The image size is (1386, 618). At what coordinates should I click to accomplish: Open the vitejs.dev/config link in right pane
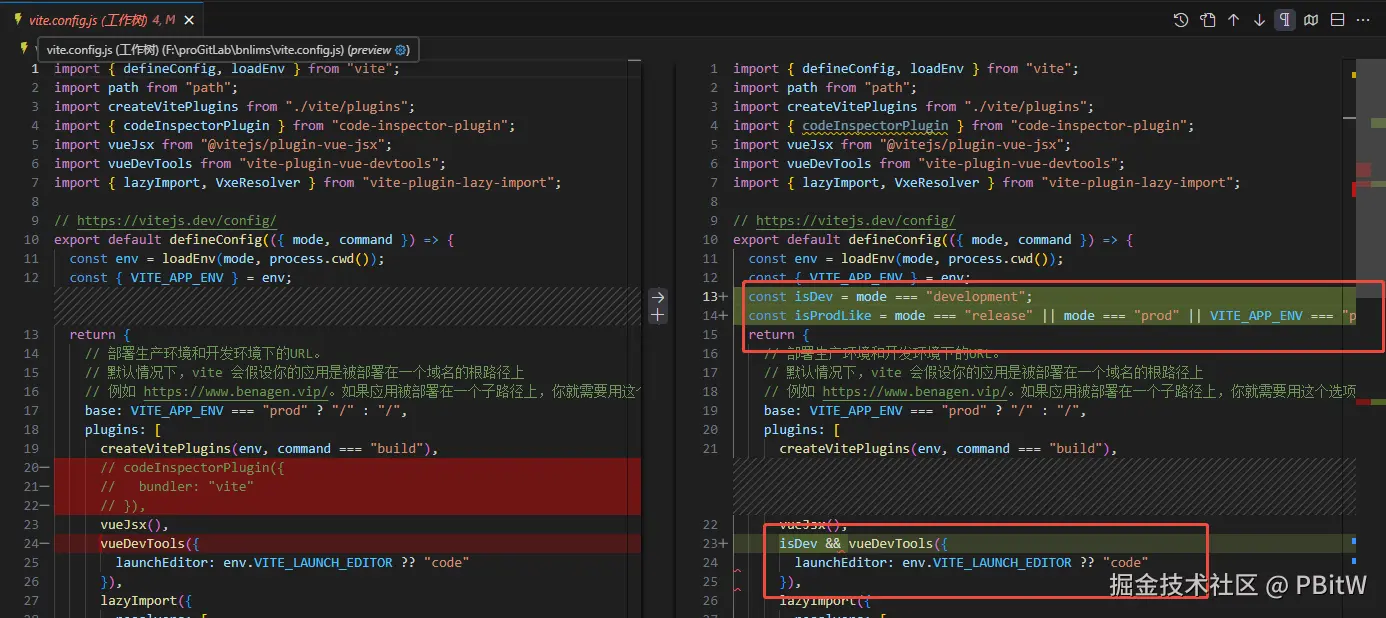855,221
